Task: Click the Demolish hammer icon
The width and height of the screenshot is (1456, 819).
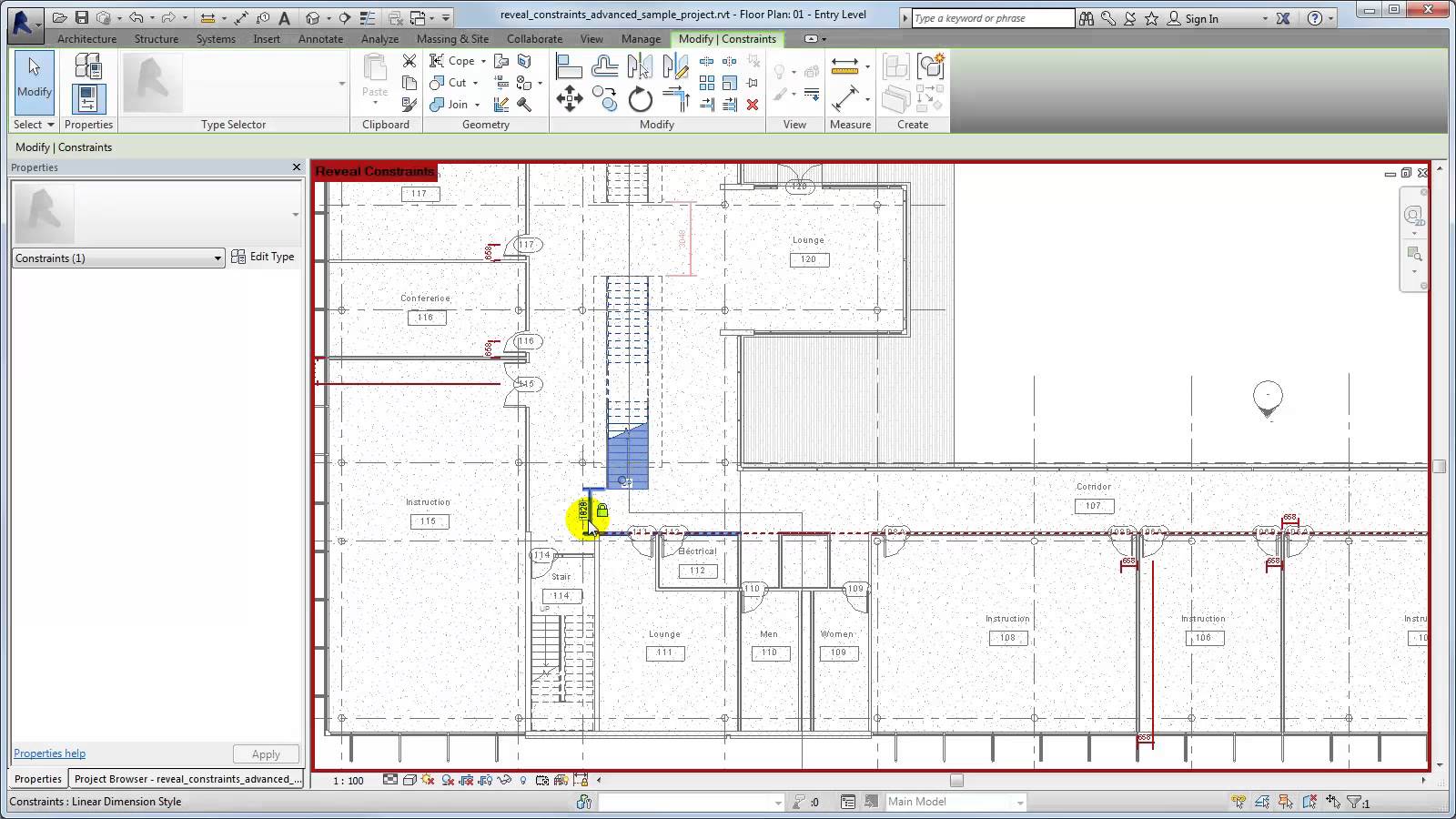Action: (x=524, y=105)
